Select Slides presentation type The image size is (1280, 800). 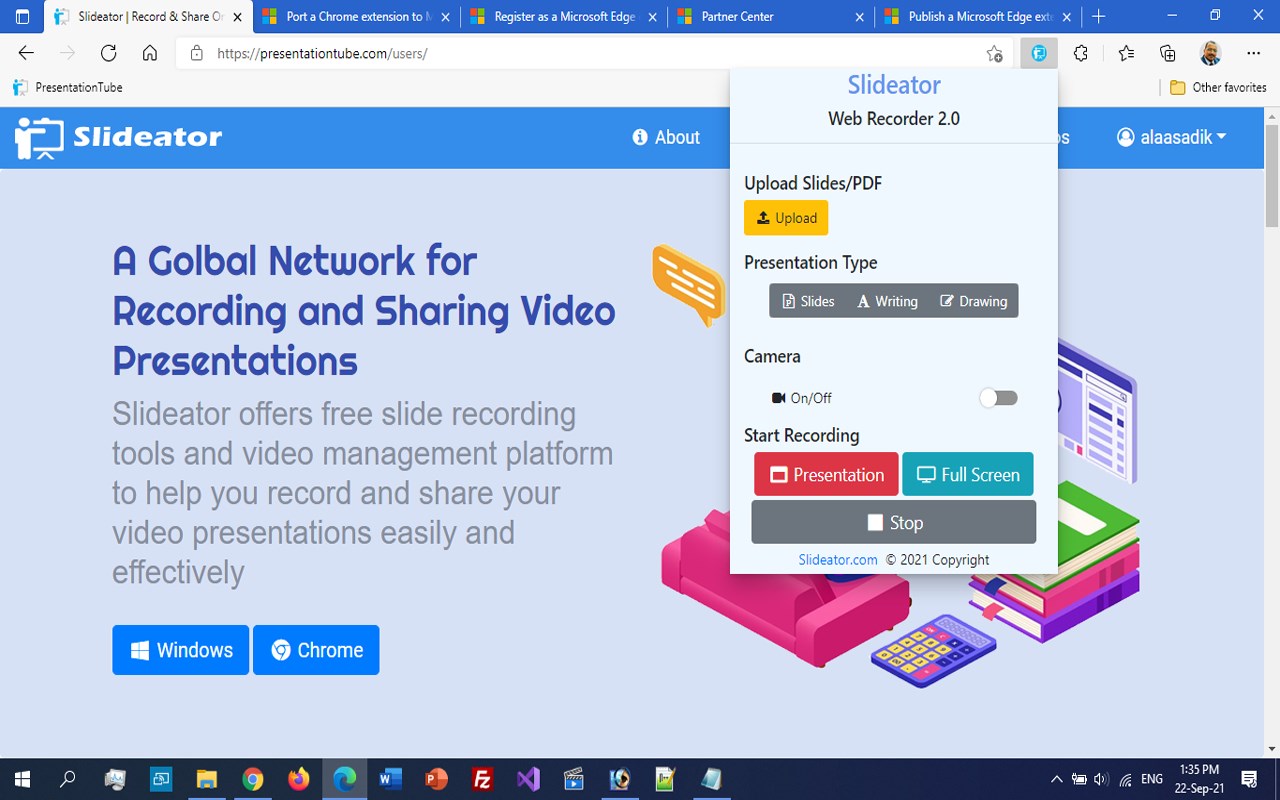click(808, 301)
